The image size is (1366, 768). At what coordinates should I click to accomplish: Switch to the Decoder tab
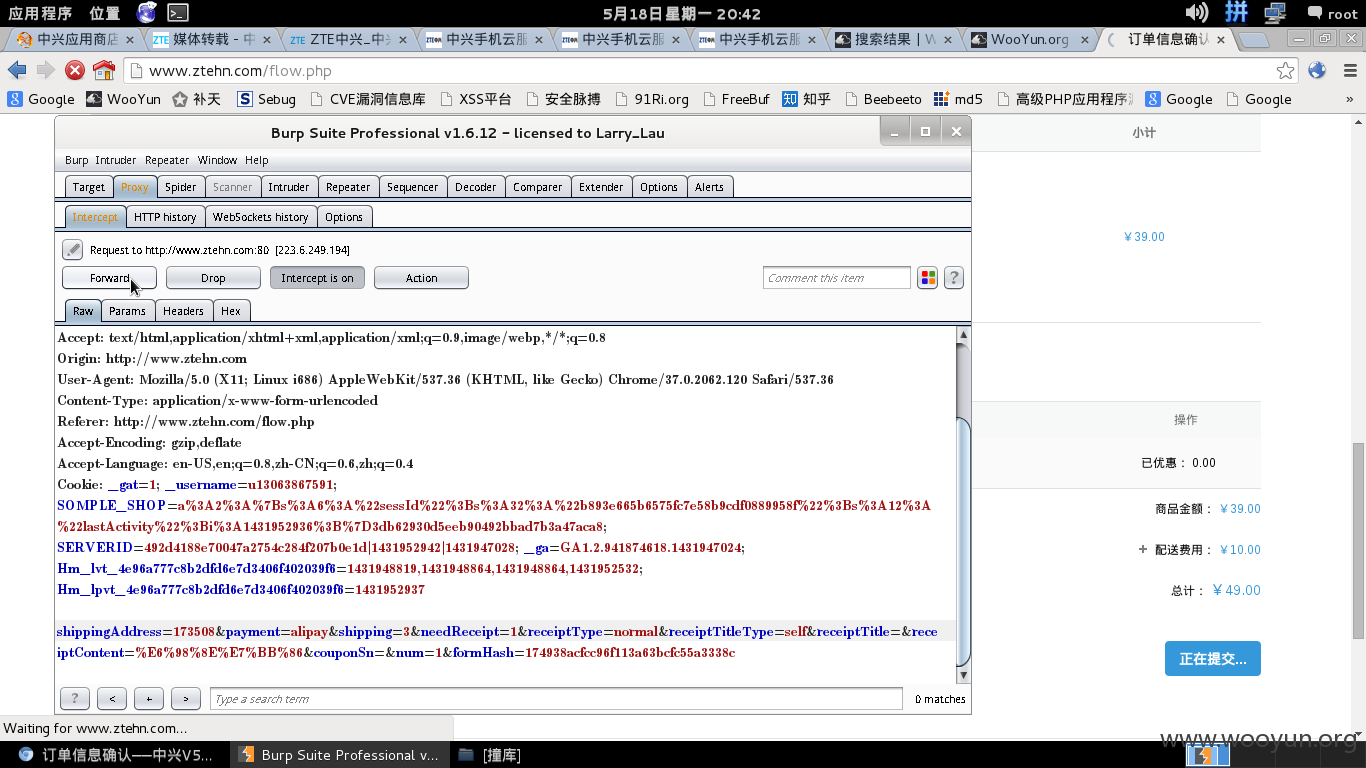pyautogui.click(x=476, y=187)
